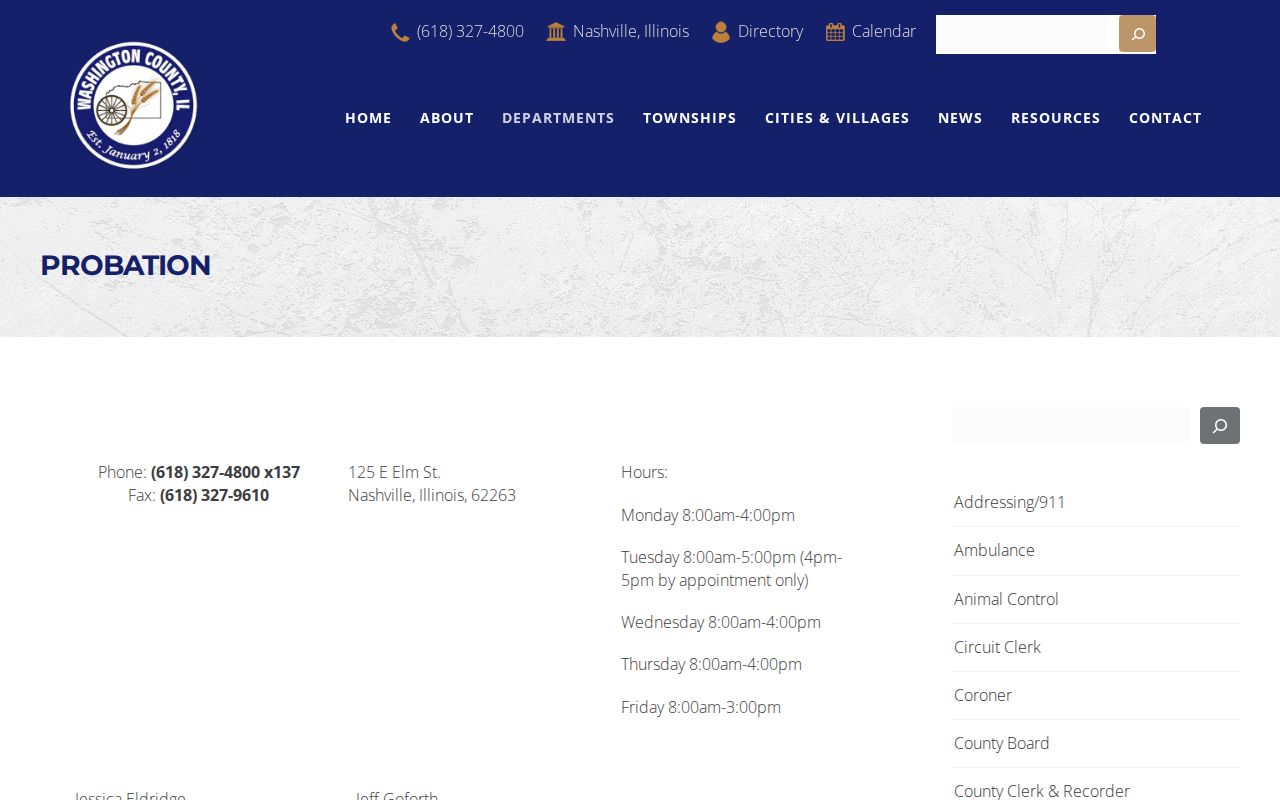The image size is (1280, 800).
Task: Open the ABOUT menu item
Action: coord(447,118)
